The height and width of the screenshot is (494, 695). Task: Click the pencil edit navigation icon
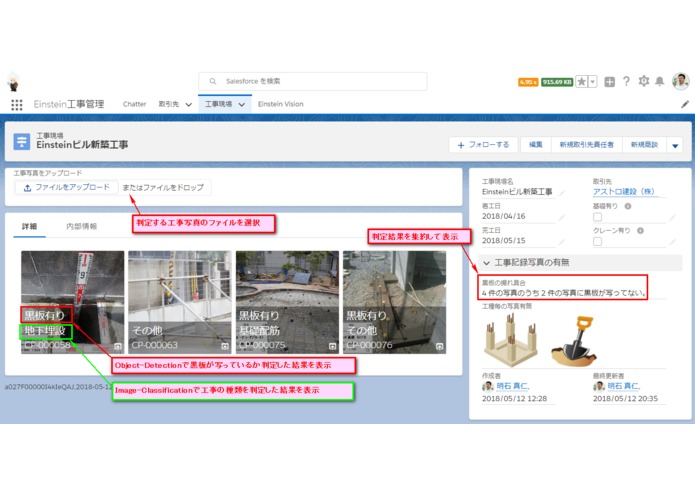(x=685, y=105)
